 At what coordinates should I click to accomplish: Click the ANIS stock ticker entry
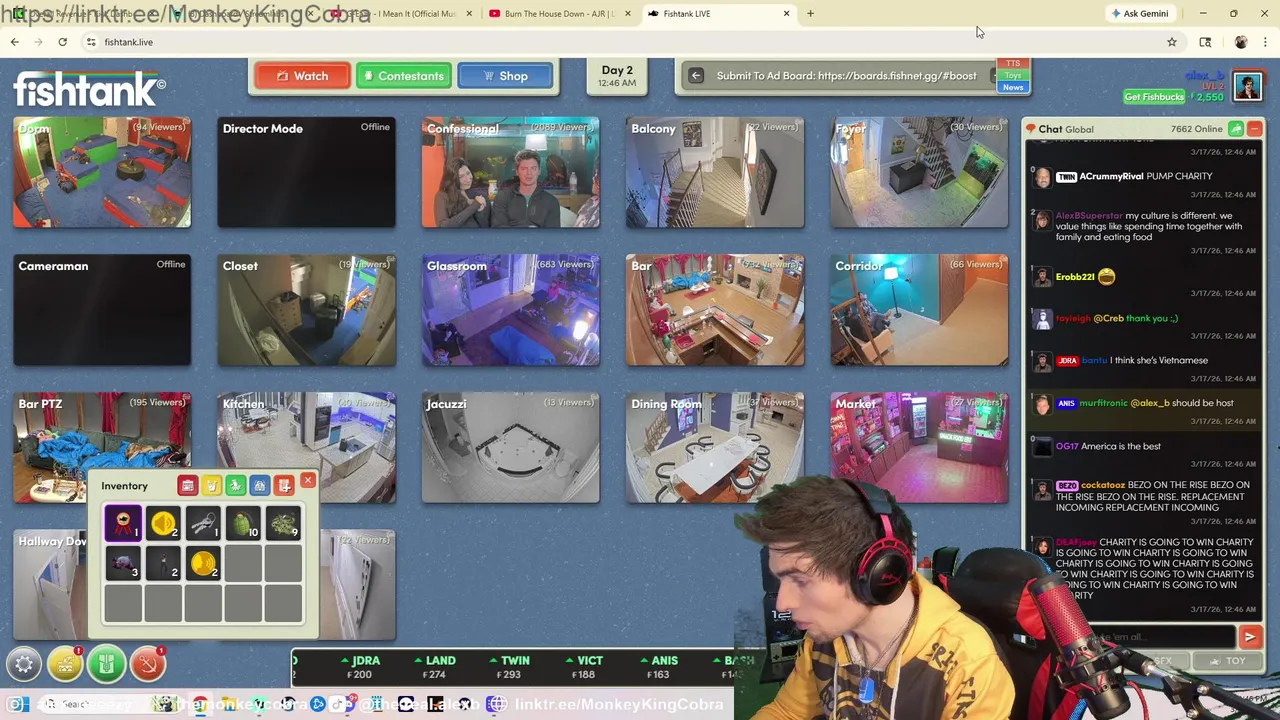coord(660,667)
